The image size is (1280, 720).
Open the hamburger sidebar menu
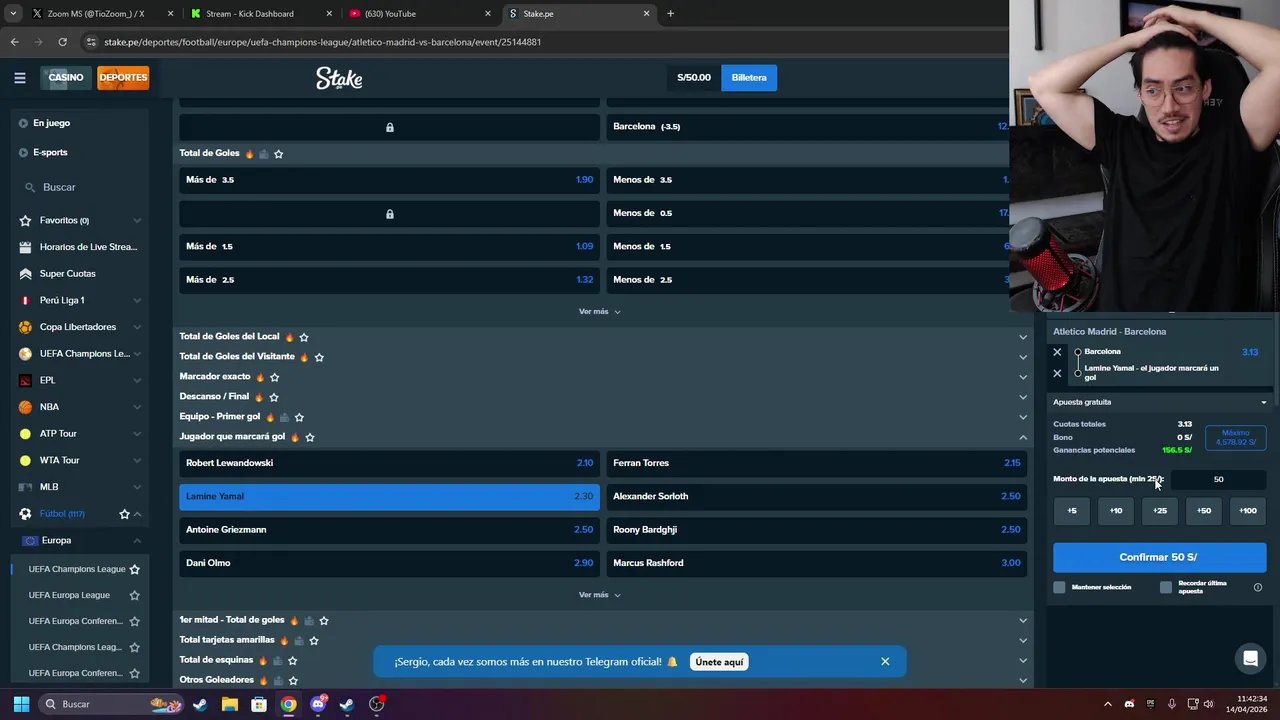(x=19, y=78)
